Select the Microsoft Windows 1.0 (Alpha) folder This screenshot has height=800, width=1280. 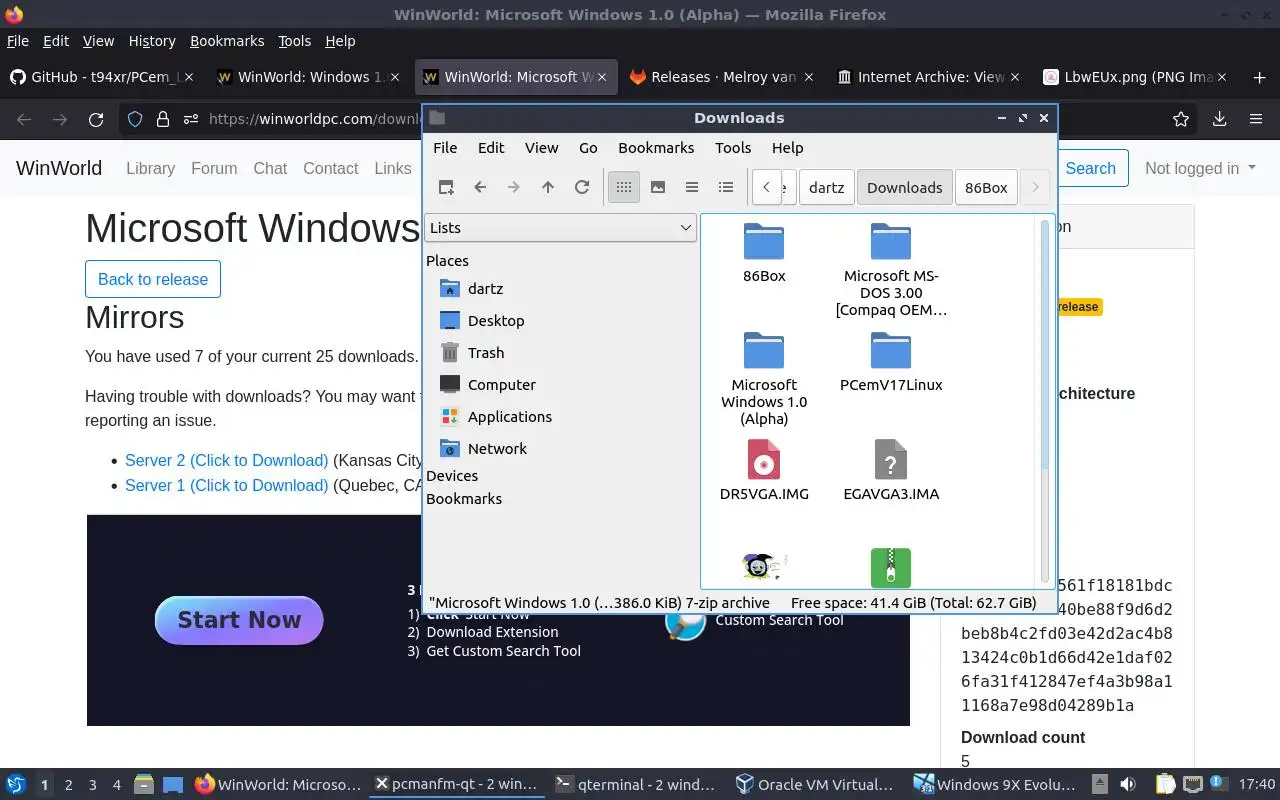[x=764, y=379]
